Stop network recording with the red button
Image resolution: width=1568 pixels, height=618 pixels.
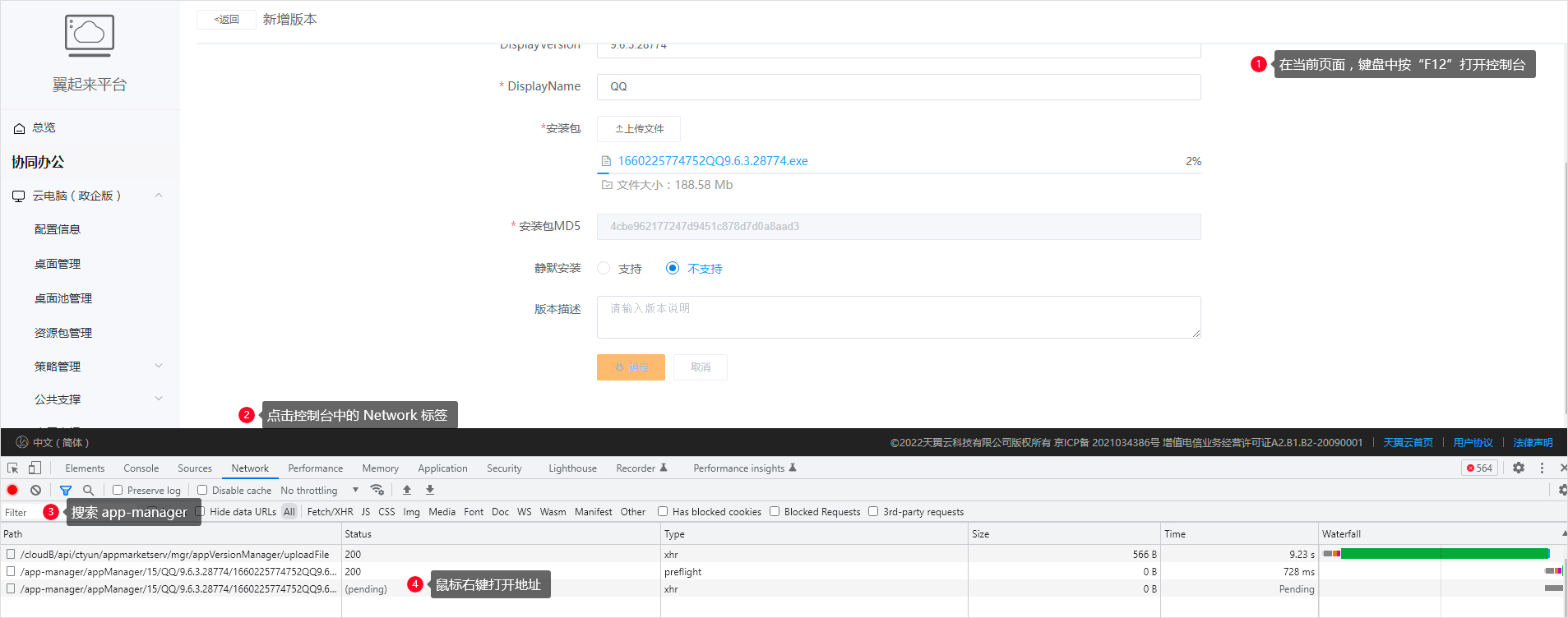[x=12, y=490]
